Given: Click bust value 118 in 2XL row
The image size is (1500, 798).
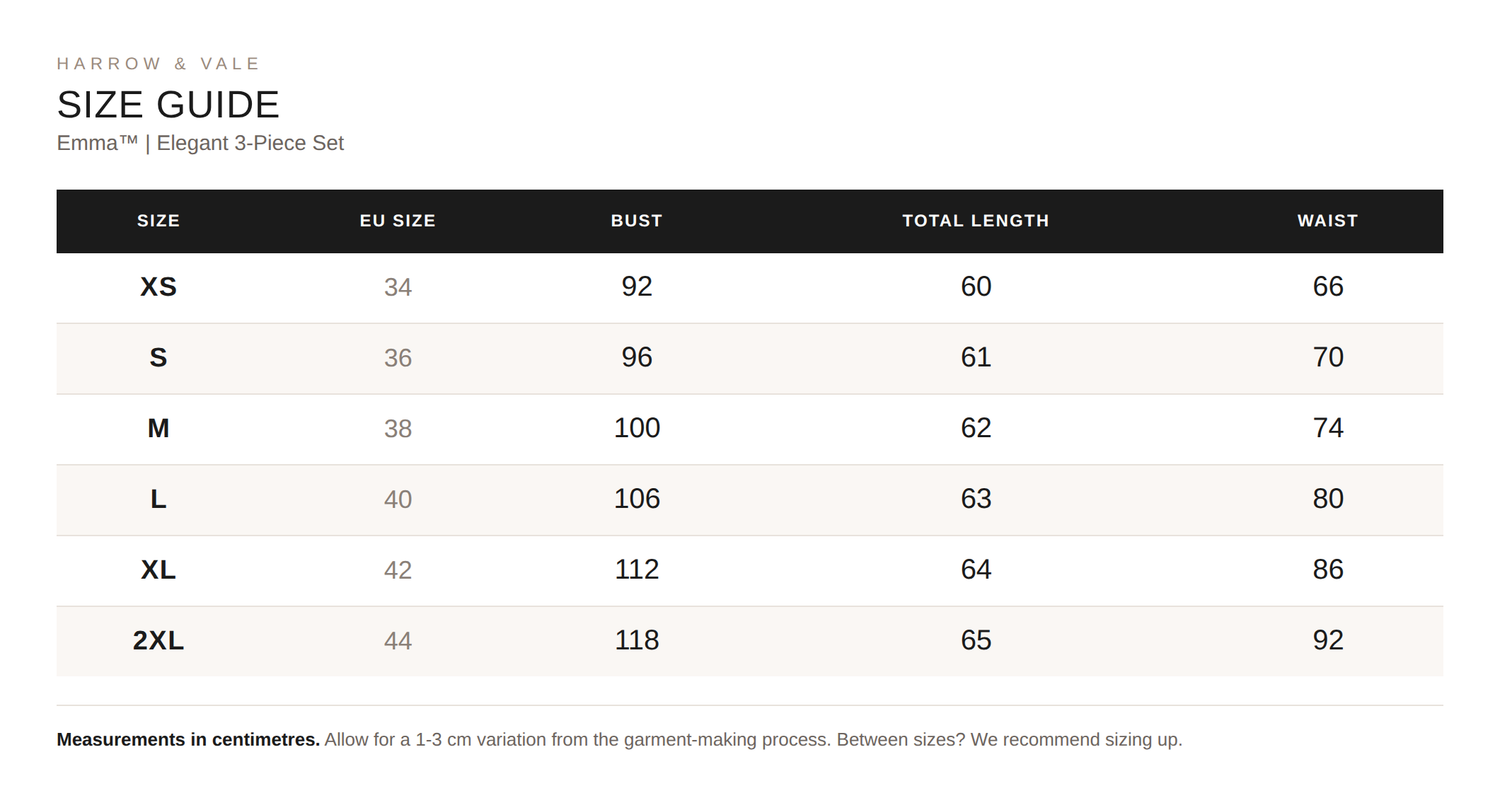Looking at the screenshot, I should 637,640.
